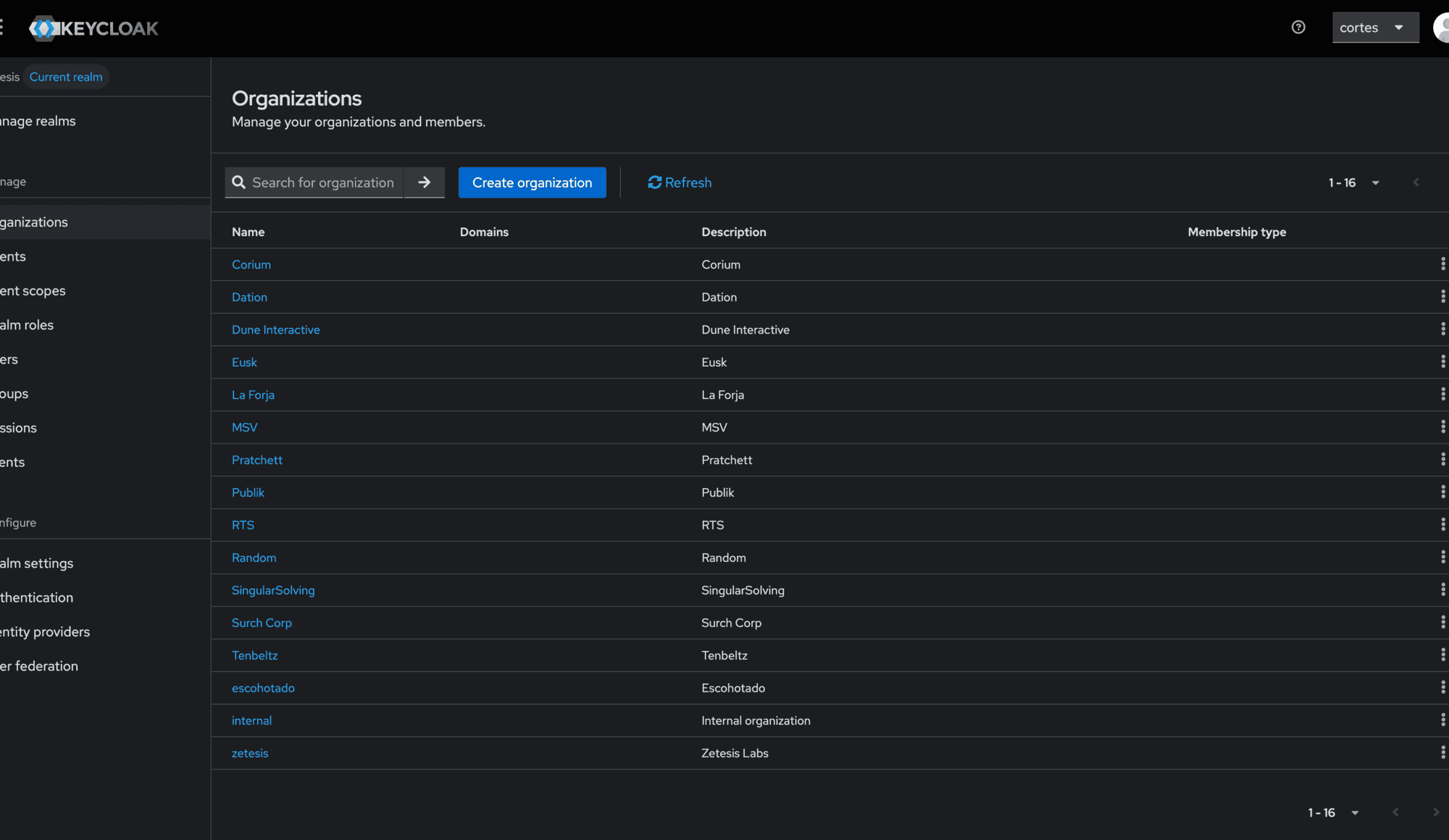Open the Surch Corp organization link

click(262, 623)
